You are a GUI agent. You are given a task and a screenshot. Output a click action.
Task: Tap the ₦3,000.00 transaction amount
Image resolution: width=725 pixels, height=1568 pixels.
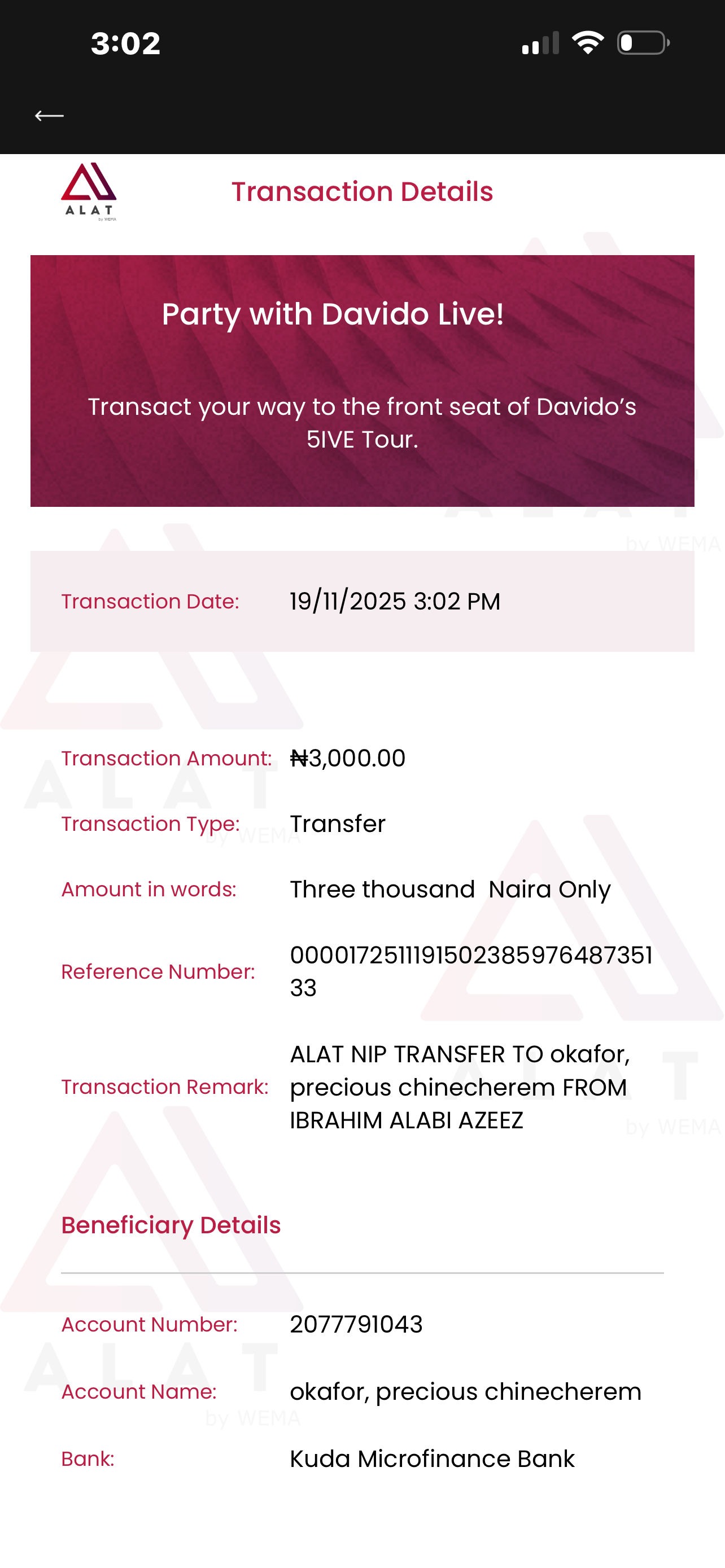tap(348, 759)
